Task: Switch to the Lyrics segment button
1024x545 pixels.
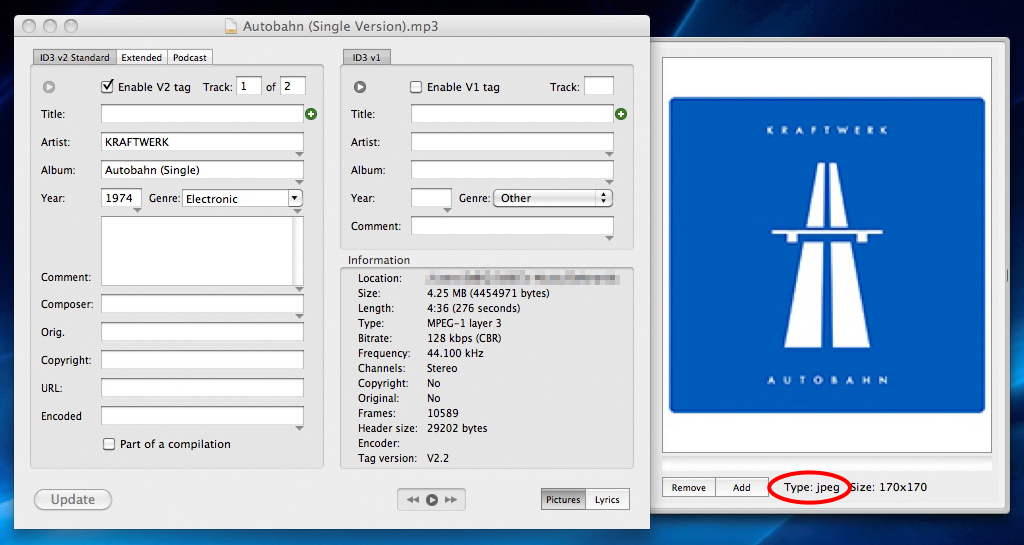Action: point(607,500)
